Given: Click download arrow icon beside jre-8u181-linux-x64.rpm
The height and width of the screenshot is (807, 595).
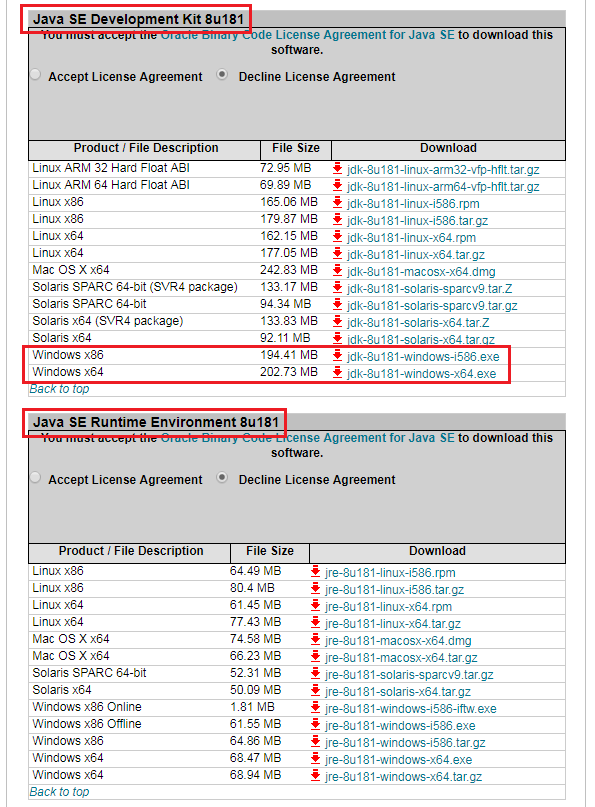Looking at the screenshot, I should point(316,605).
